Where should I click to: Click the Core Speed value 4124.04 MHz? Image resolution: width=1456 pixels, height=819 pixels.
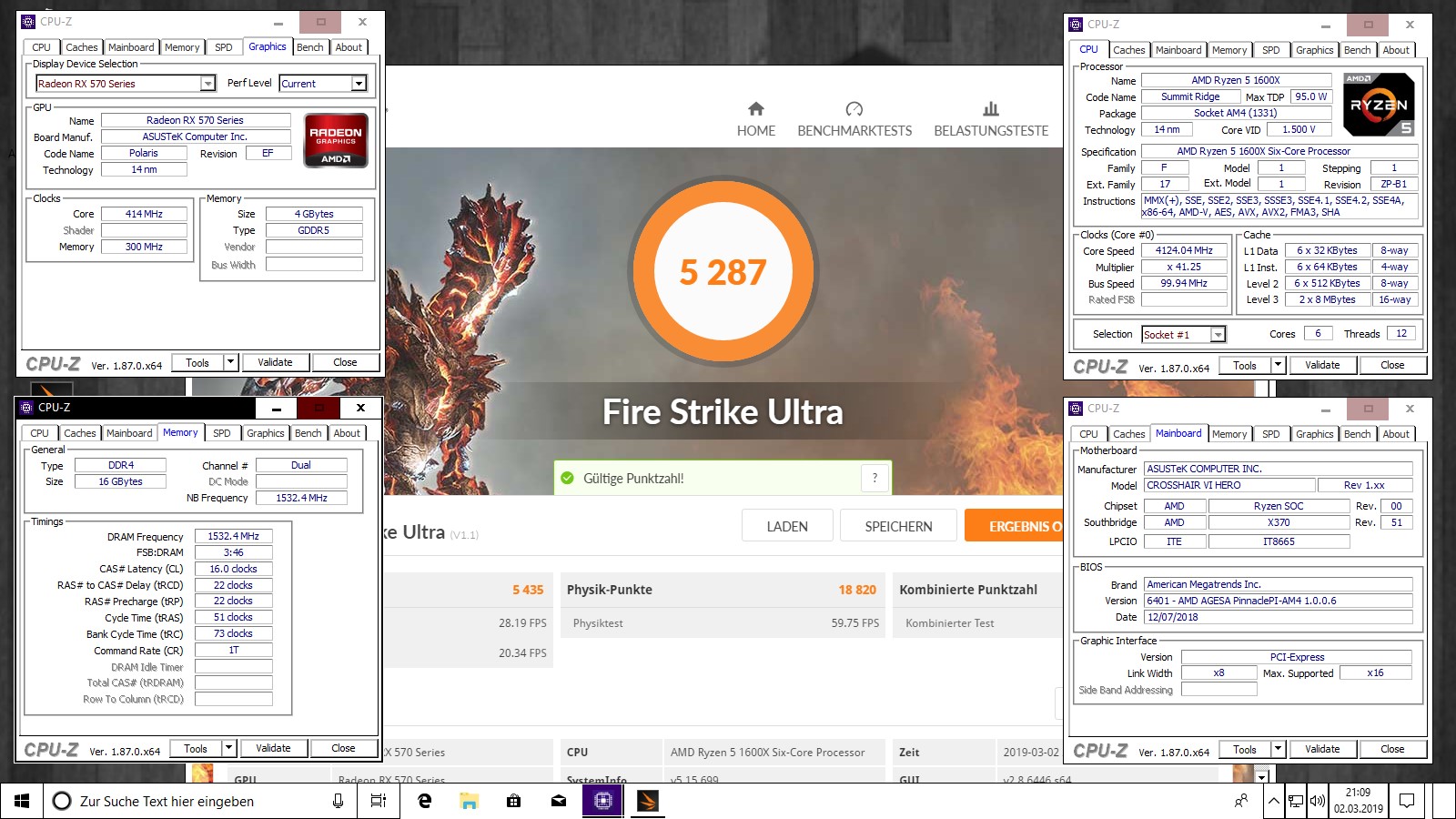[1184, 251]
